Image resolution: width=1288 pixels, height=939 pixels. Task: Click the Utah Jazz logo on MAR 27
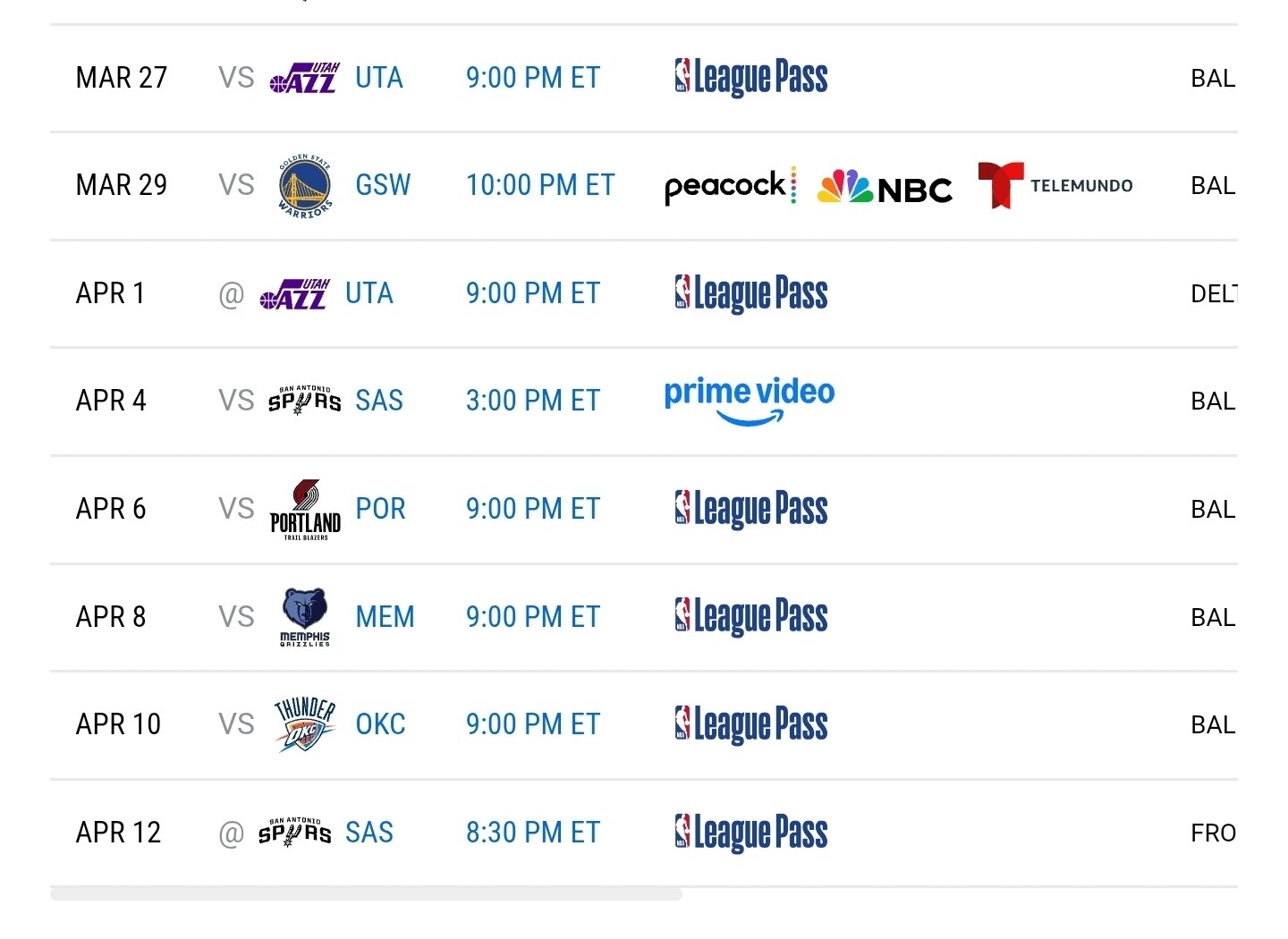coord(304,78)
